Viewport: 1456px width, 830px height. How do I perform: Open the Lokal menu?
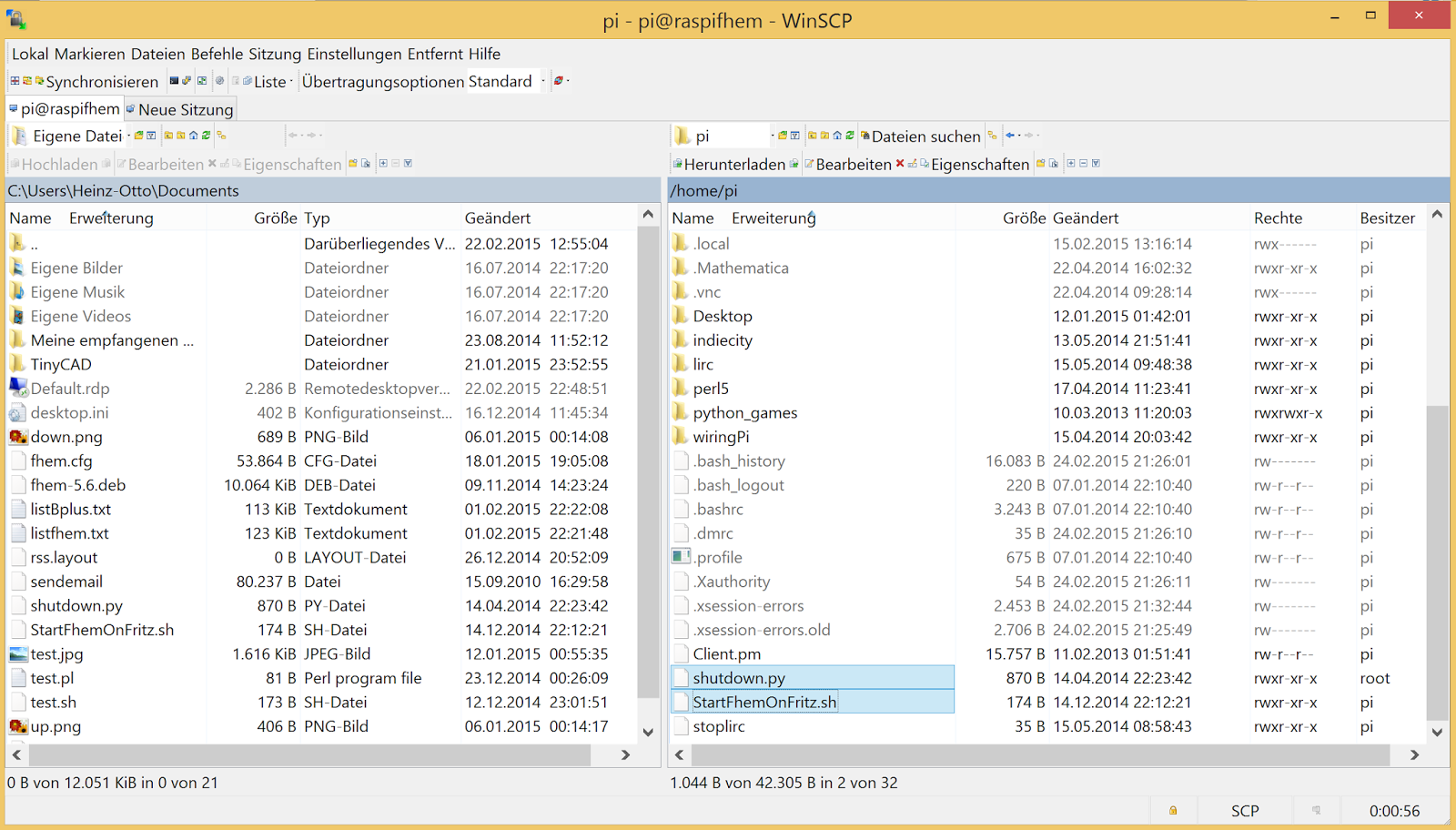click(30, 54)
